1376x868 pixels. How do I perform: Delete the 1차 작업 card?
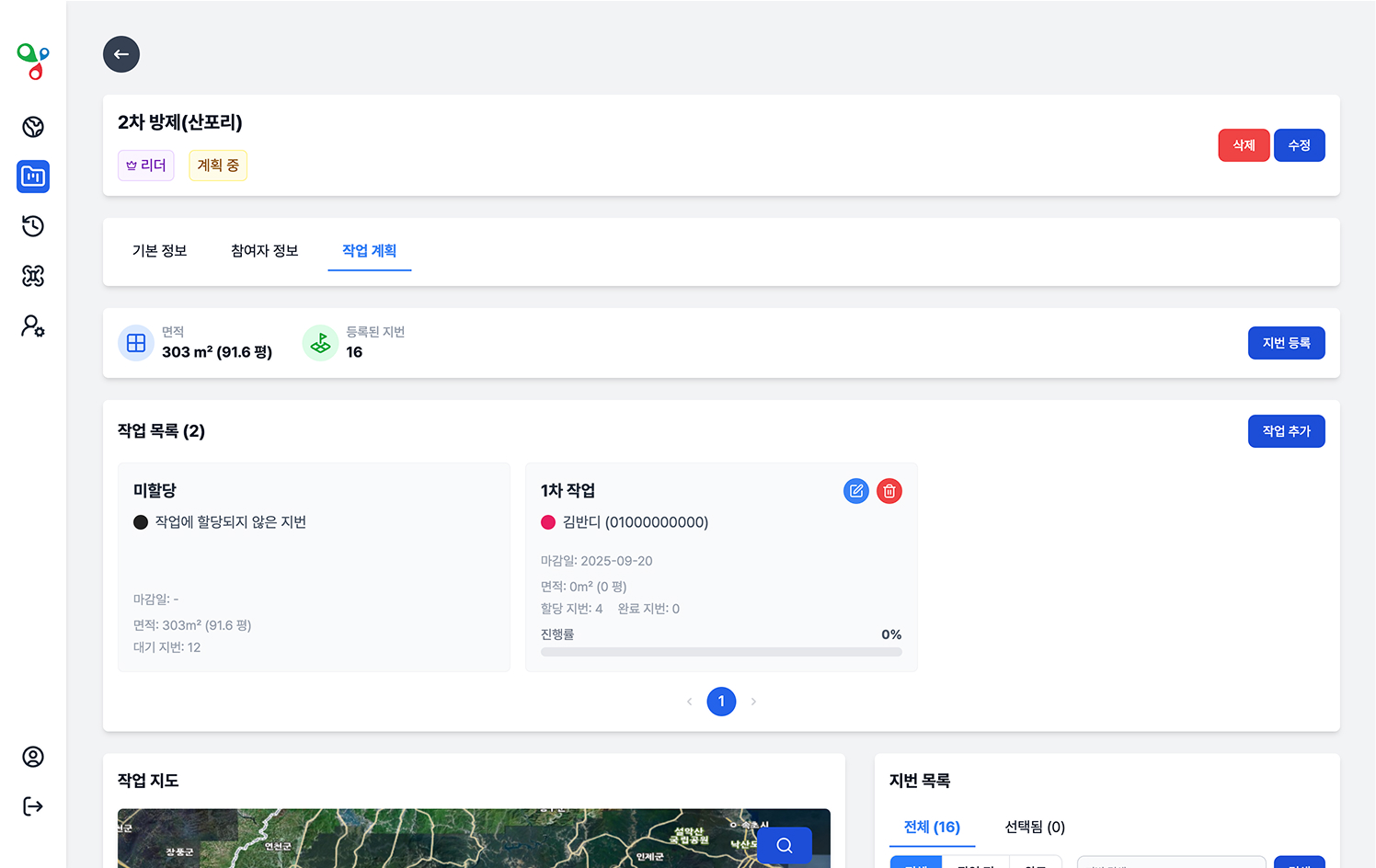(x=889, y=491)
